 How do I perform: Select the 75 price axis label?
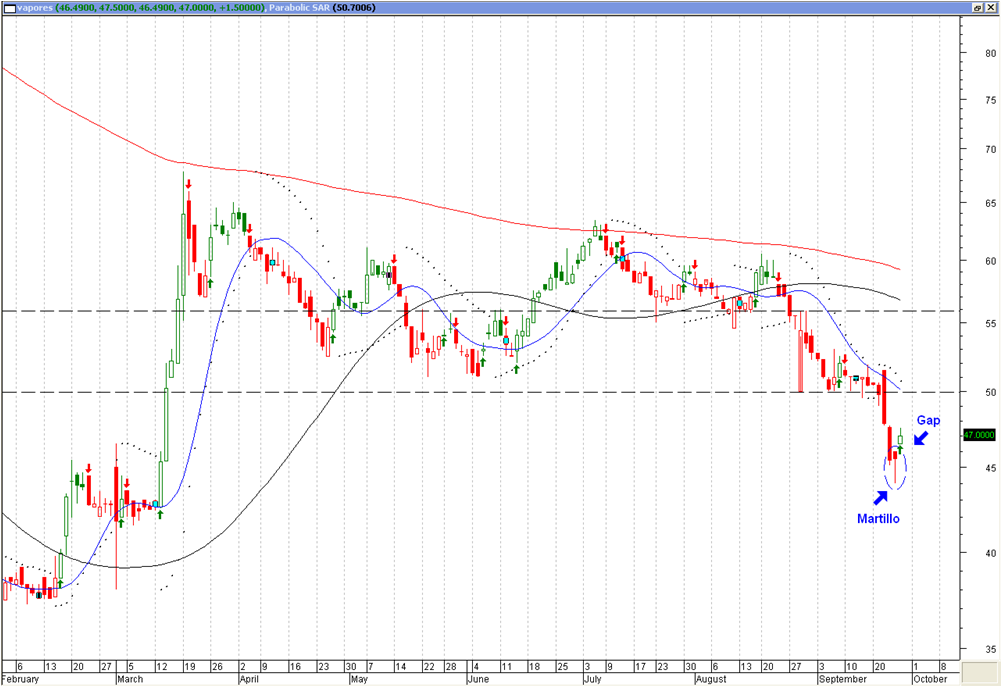click(990, 100)
